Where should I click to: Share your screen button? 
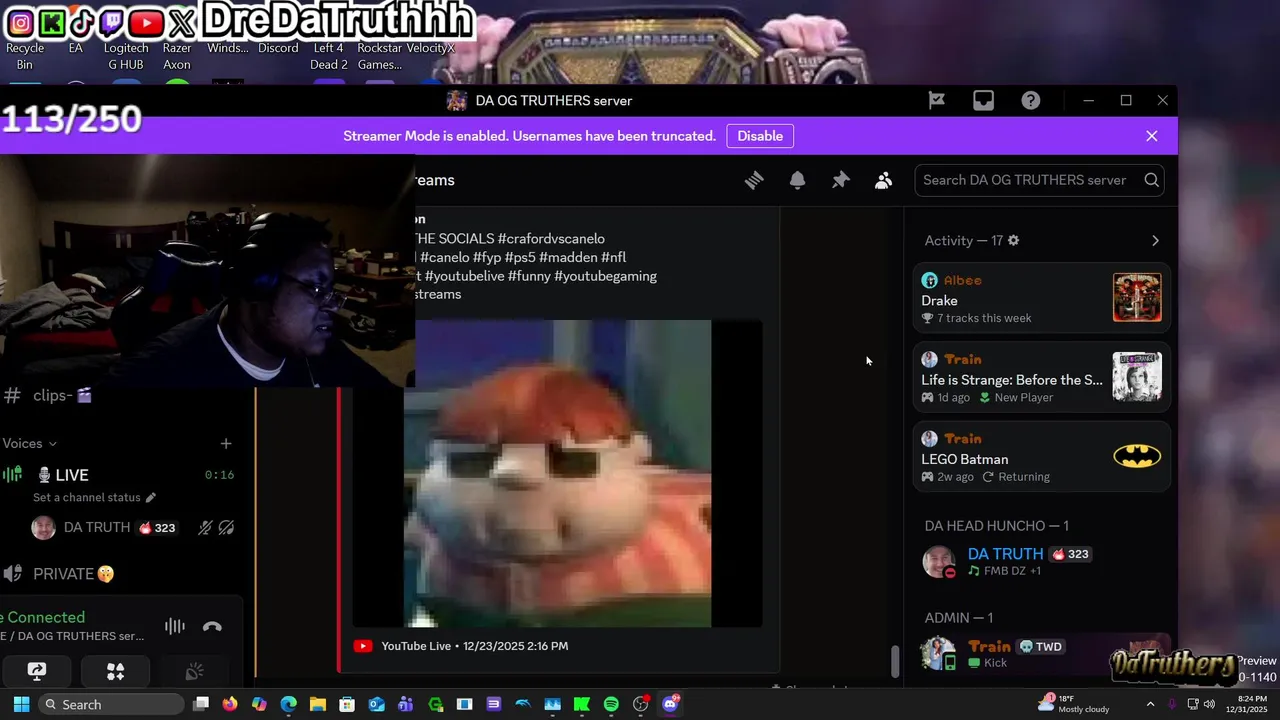point(37,672)
